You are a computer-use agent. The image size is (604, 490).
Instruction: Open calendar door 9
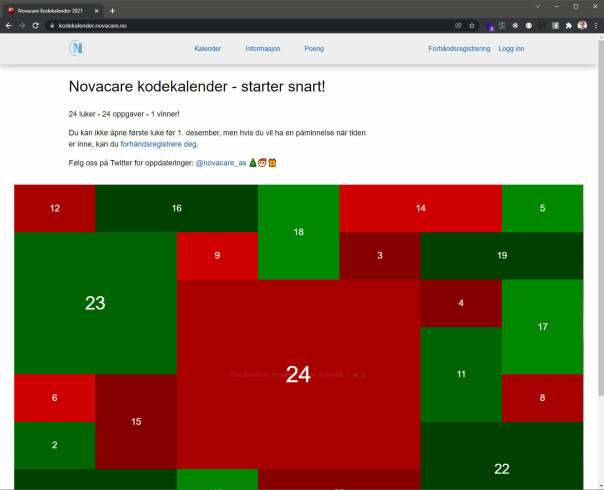tap(217, 255)
